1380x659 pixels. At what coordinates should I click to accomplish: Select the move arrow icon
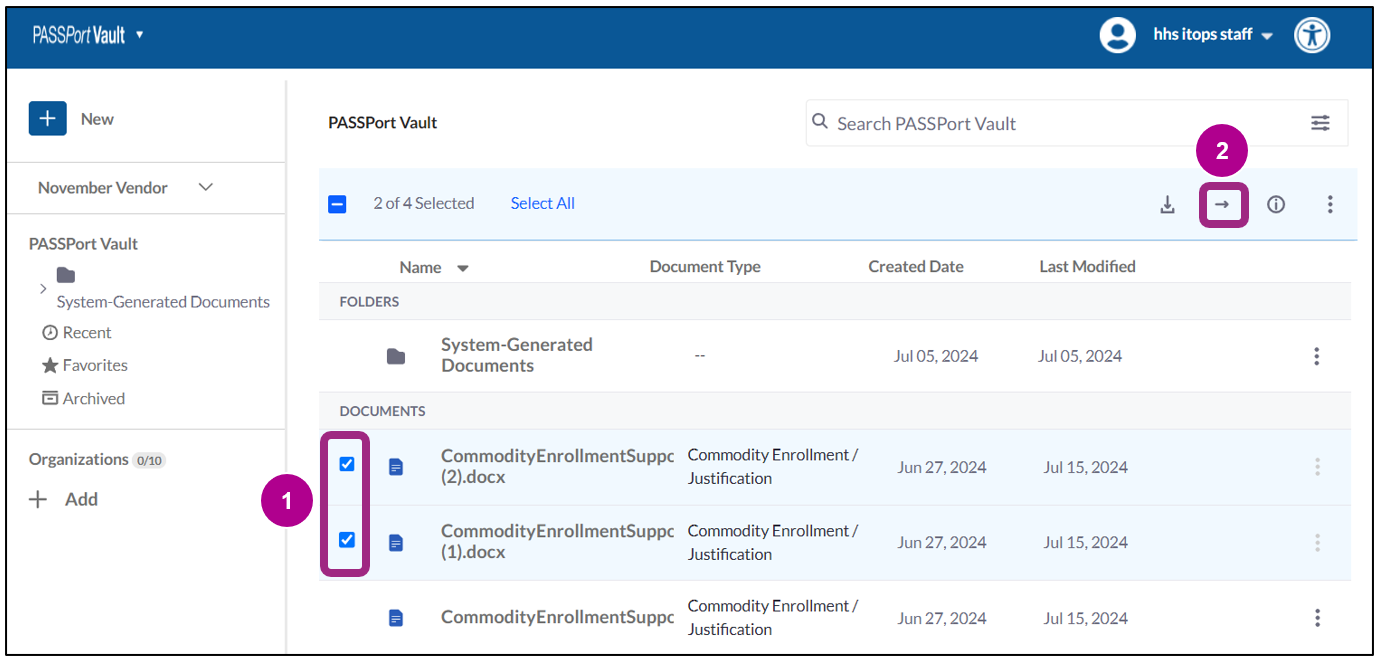1221,203
